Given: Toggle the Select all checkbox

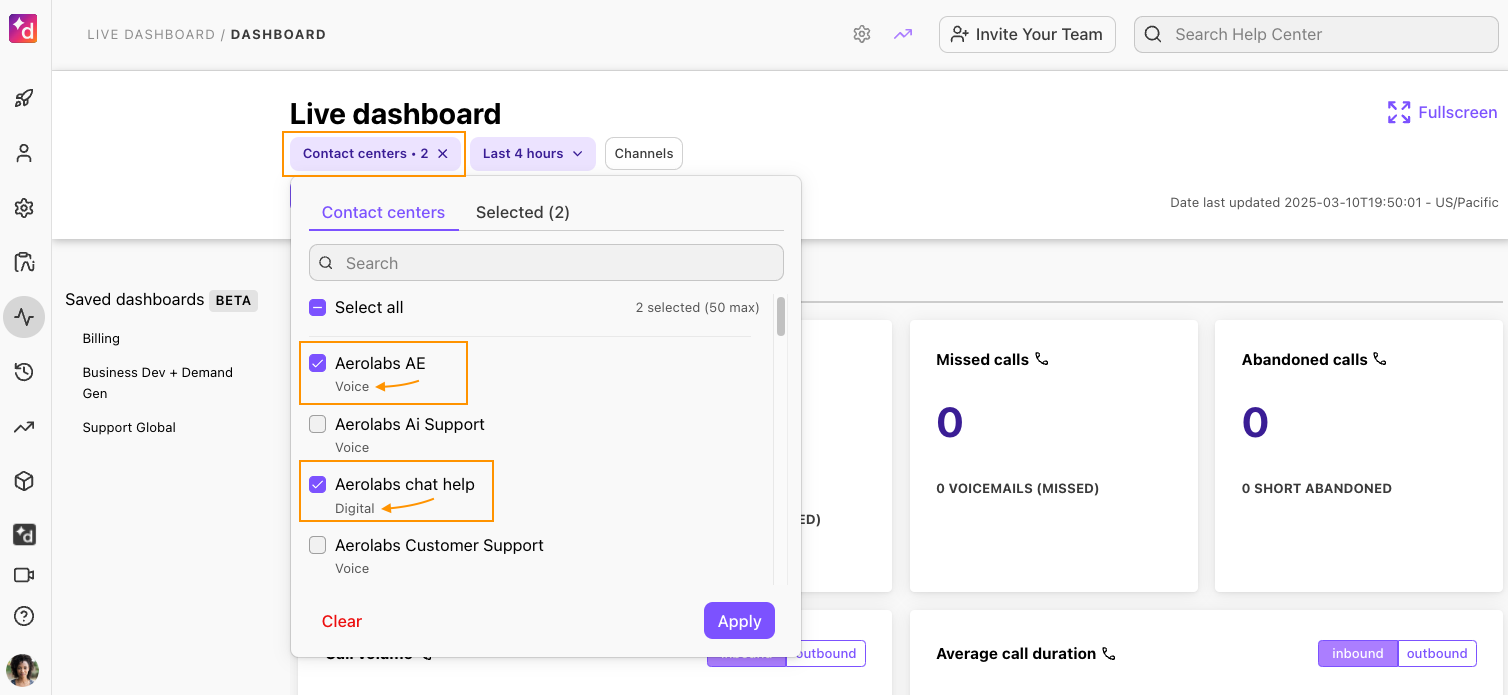Looking at the screenshot, I should coord(317,308).
